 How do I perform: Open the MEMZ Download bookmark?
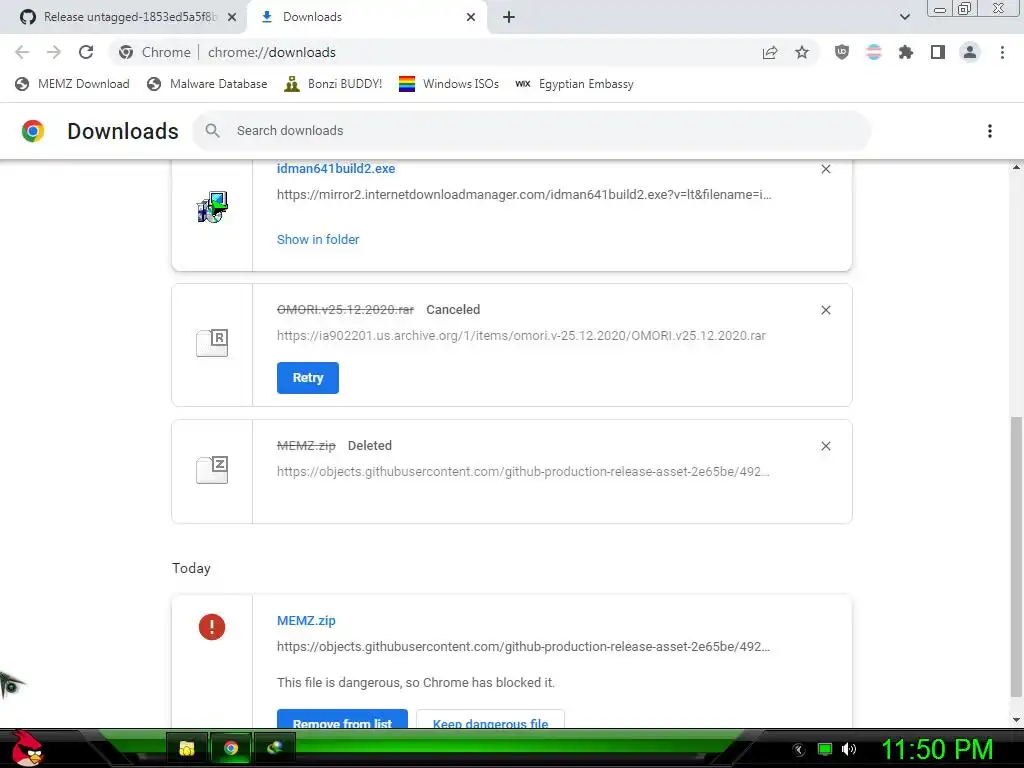coord(72,84)
